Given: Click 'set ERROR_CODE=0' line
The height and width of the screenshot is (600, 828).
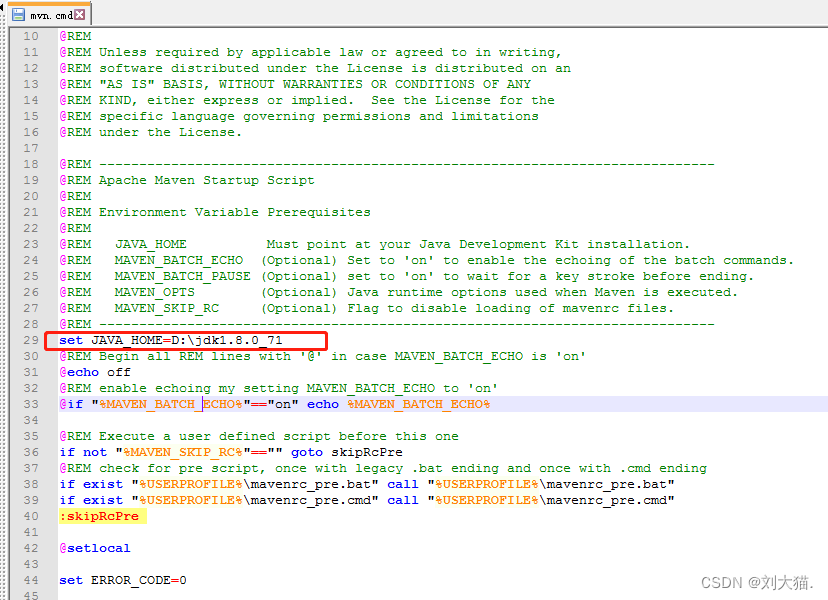Looking at the screenshot, I should tap(123, 580).
